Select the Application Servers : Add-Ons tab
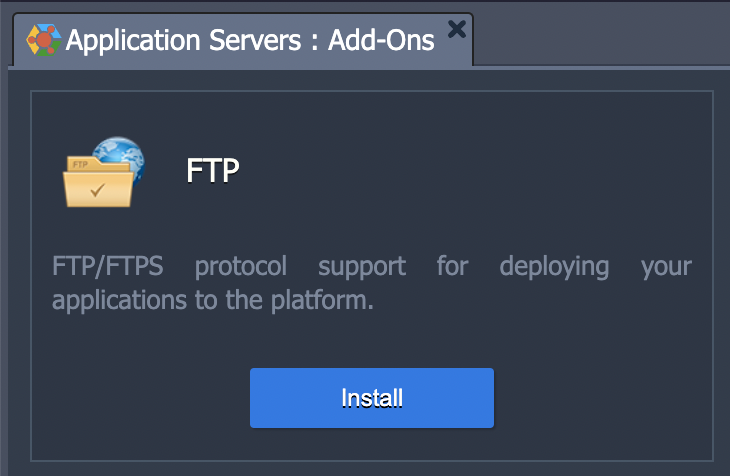The height and width of the screenshot is (476, 730). [243, 40]
